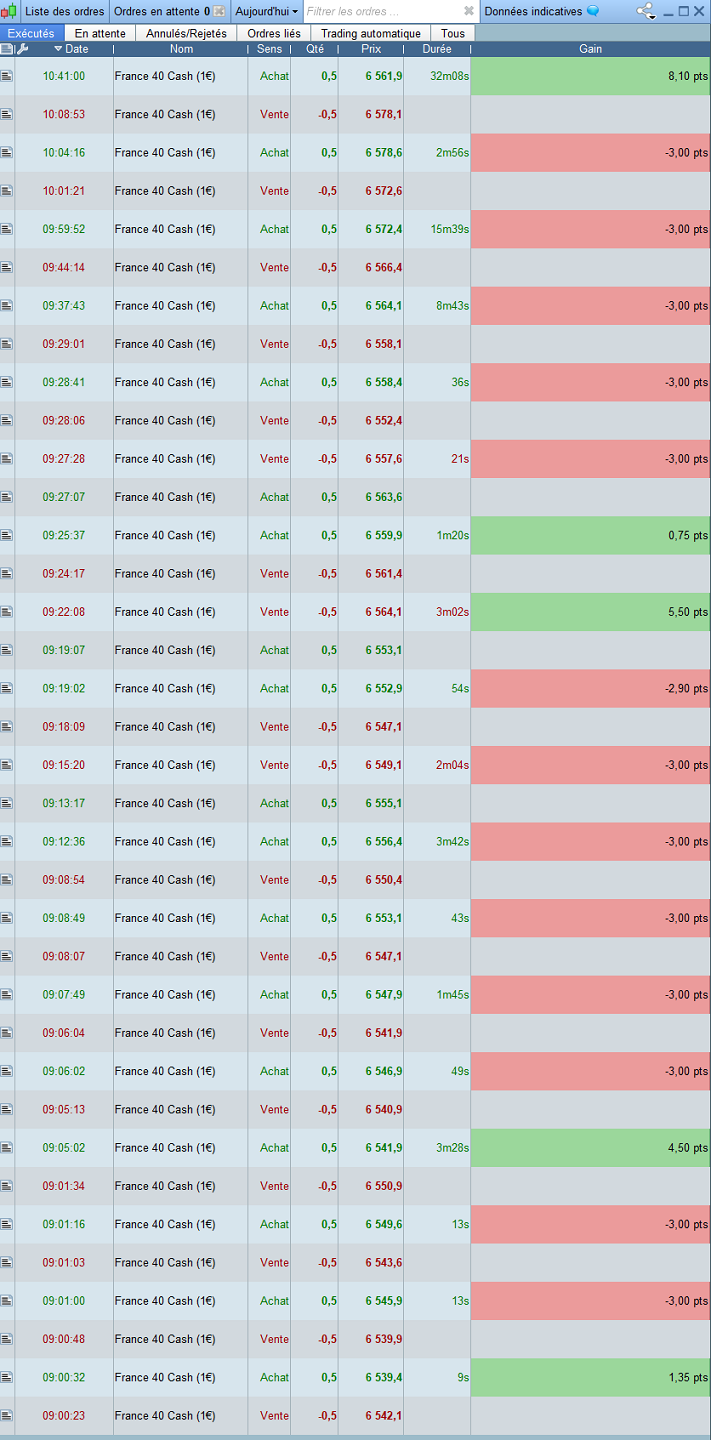Open details icon for the 09:27:28 order
This screenshot has width=711, height=1440.
(7, 459)
